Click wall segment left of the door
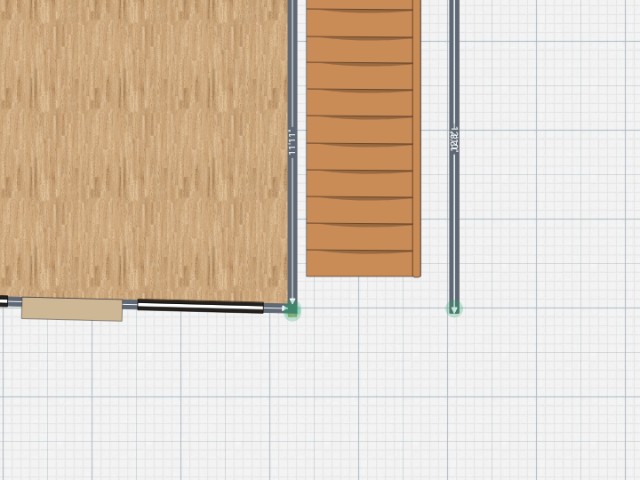The width and height of the screenshot is (640, 480). 12,301
